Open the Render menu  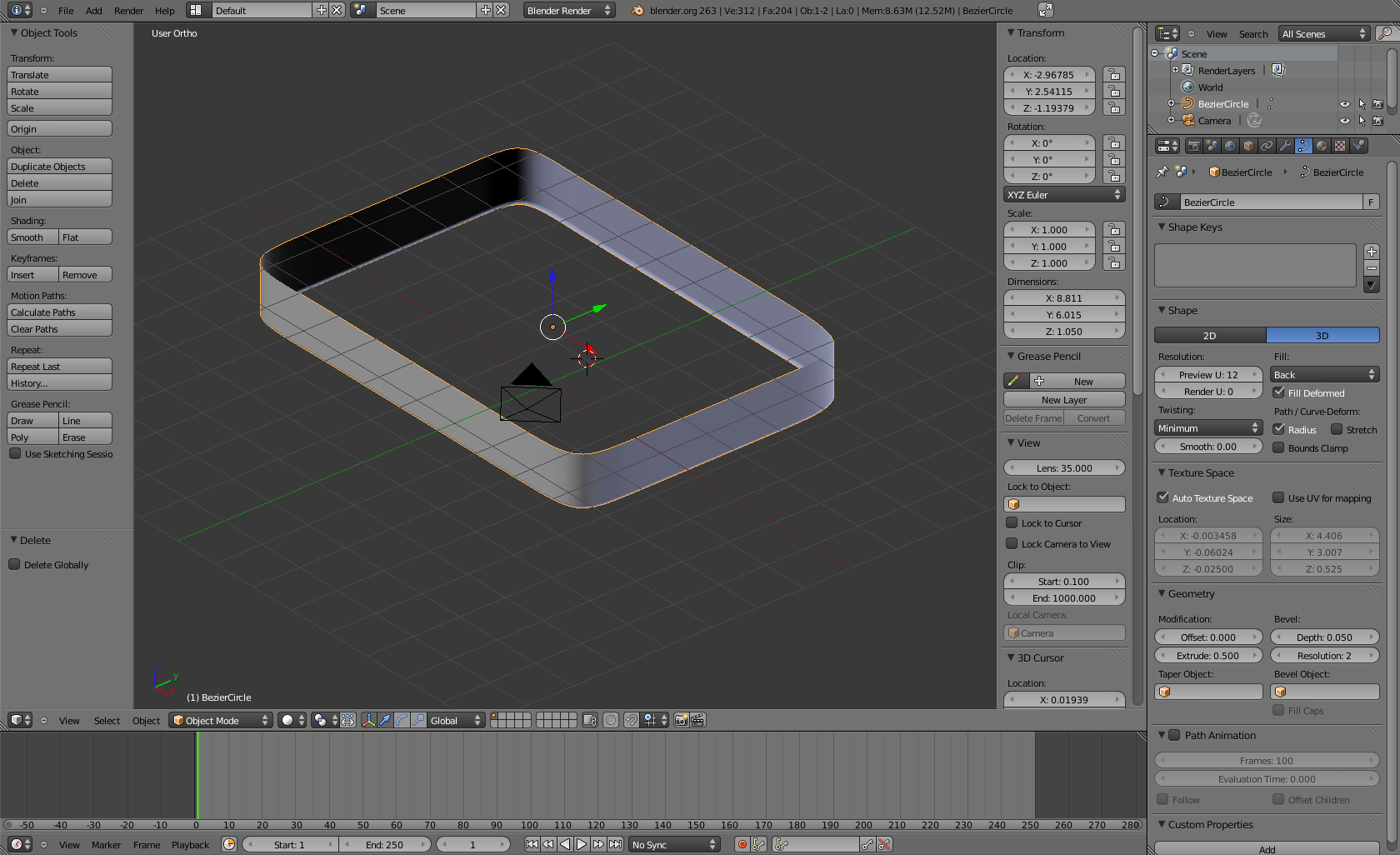(x=129, y=11)
